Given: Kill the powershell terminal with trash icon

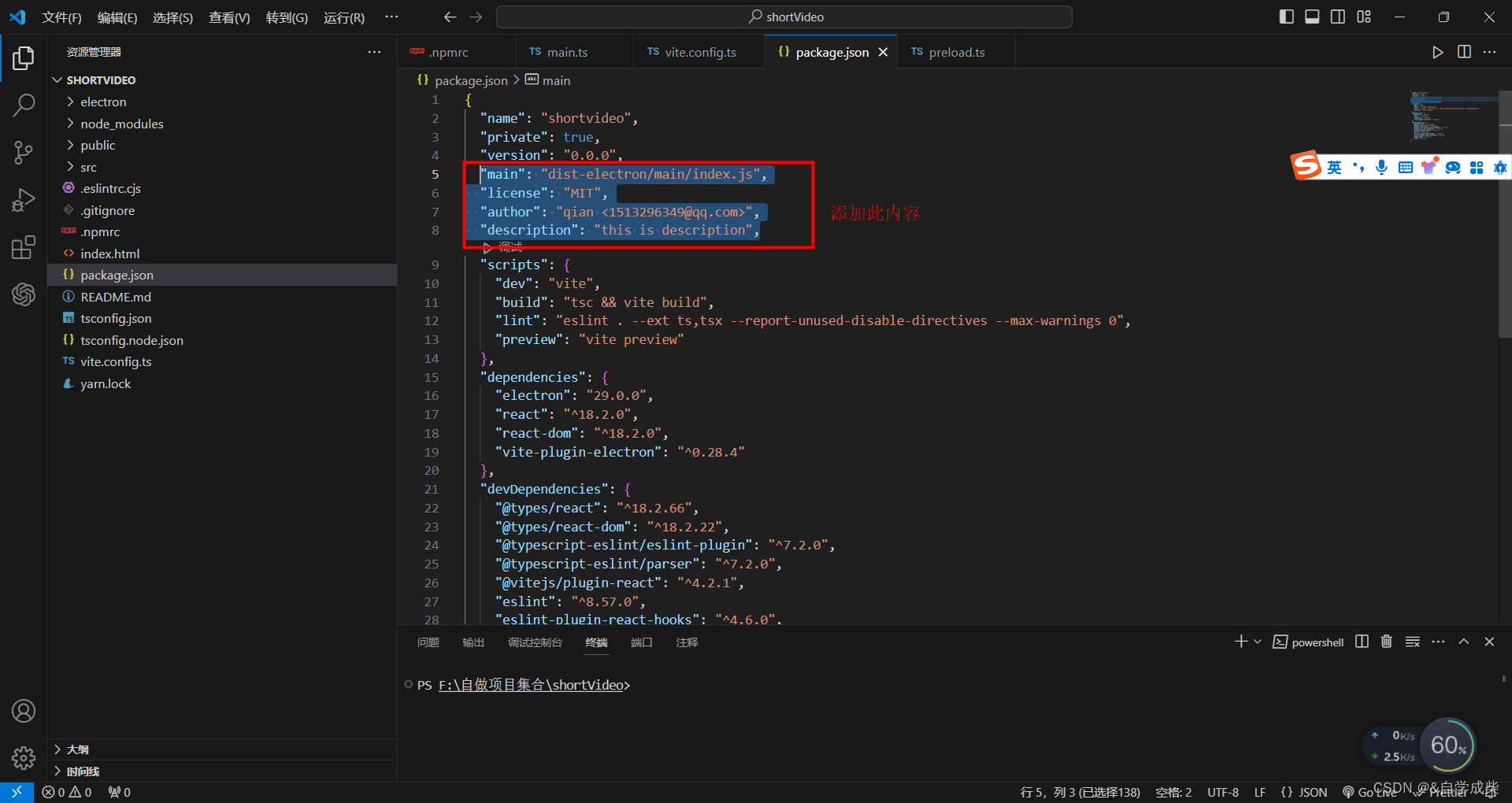Looking at the screenshot, I should point(1386,642).
